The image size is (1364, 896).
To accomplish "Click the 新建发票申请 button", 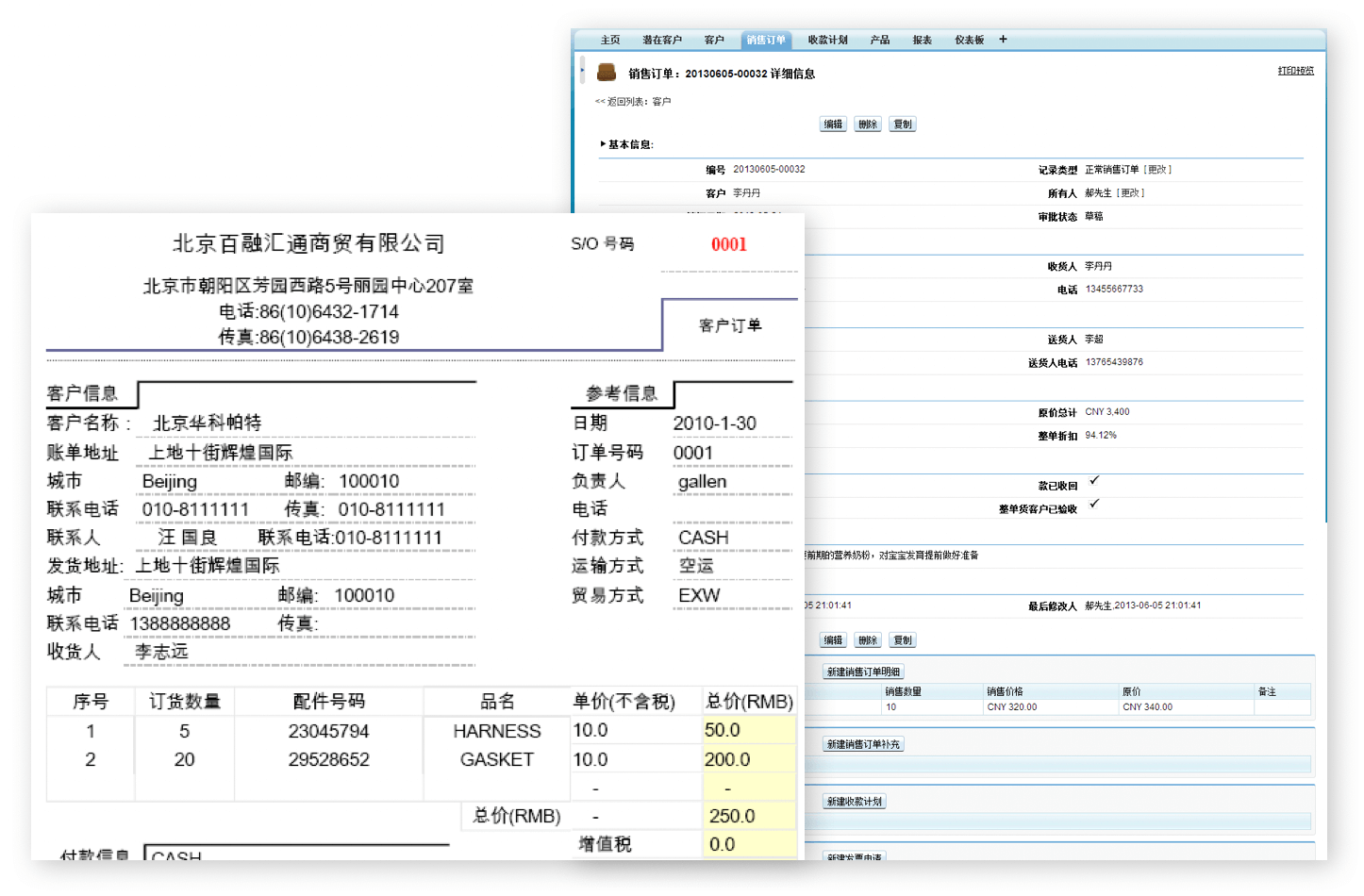I will point(855,857).
